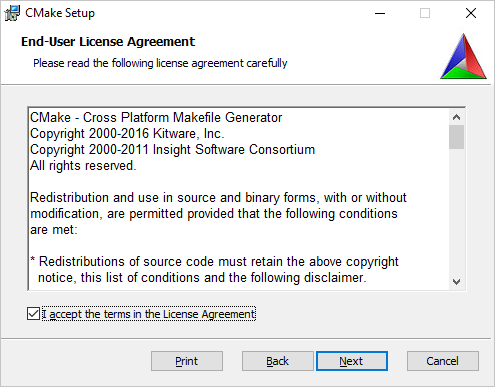Click the license scrollbar down arrow

click(456, 282)
